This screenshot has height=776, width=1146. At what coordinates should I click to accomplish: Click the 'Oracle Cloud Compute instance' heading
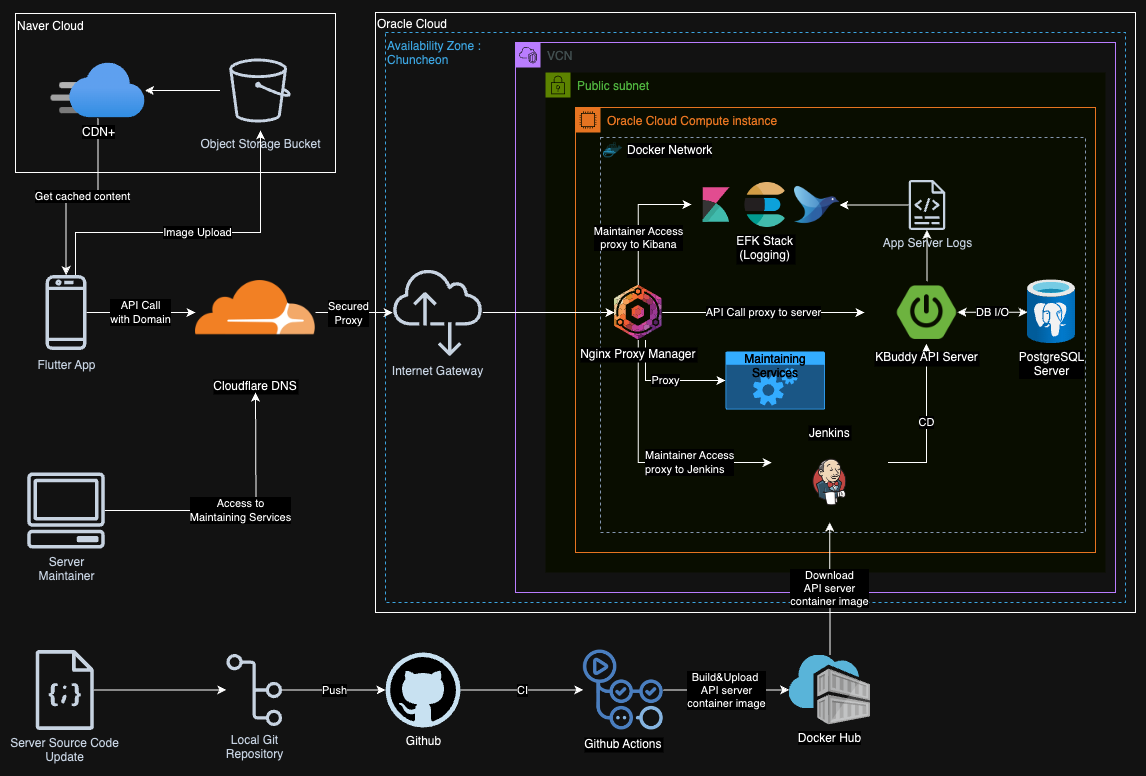pos(691,121)
